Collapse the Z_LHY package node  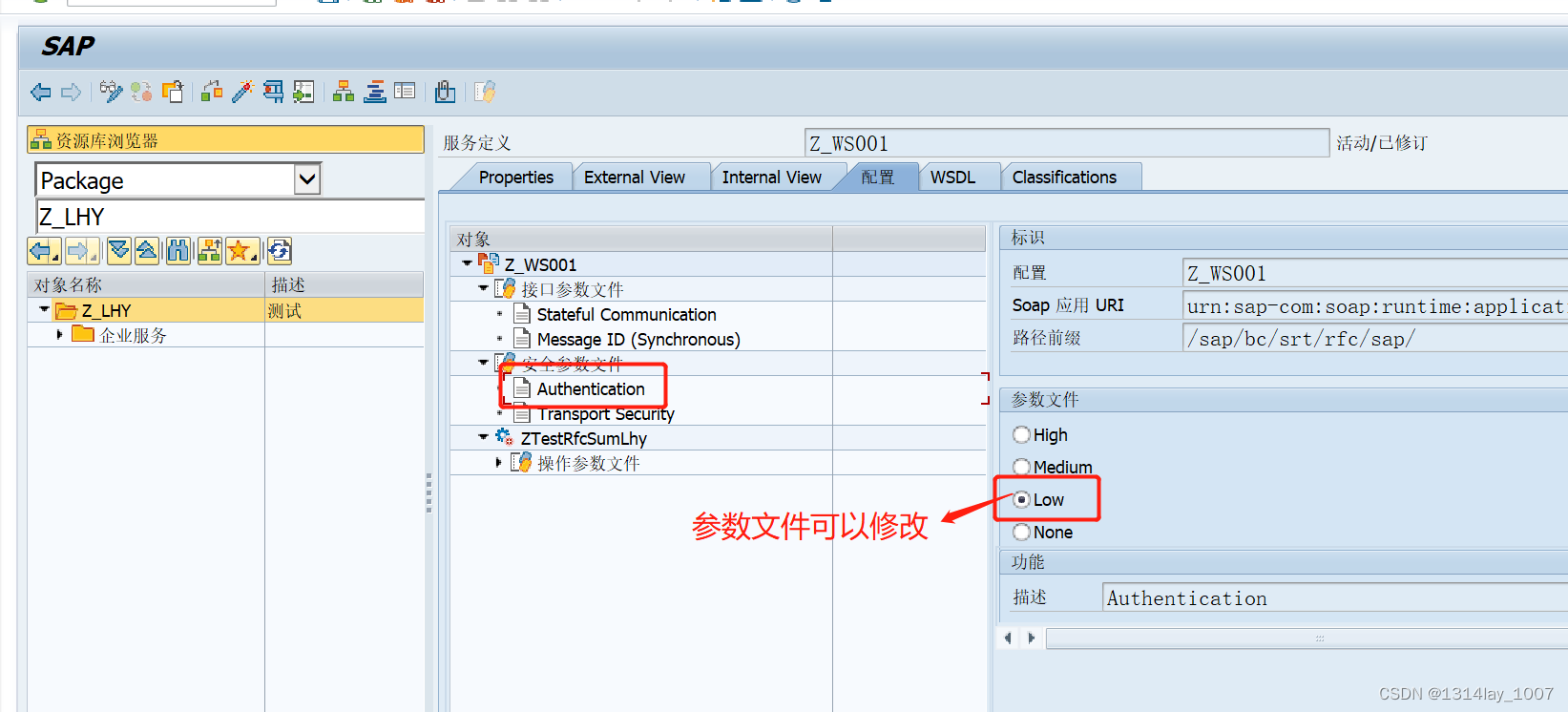(44, 309)
